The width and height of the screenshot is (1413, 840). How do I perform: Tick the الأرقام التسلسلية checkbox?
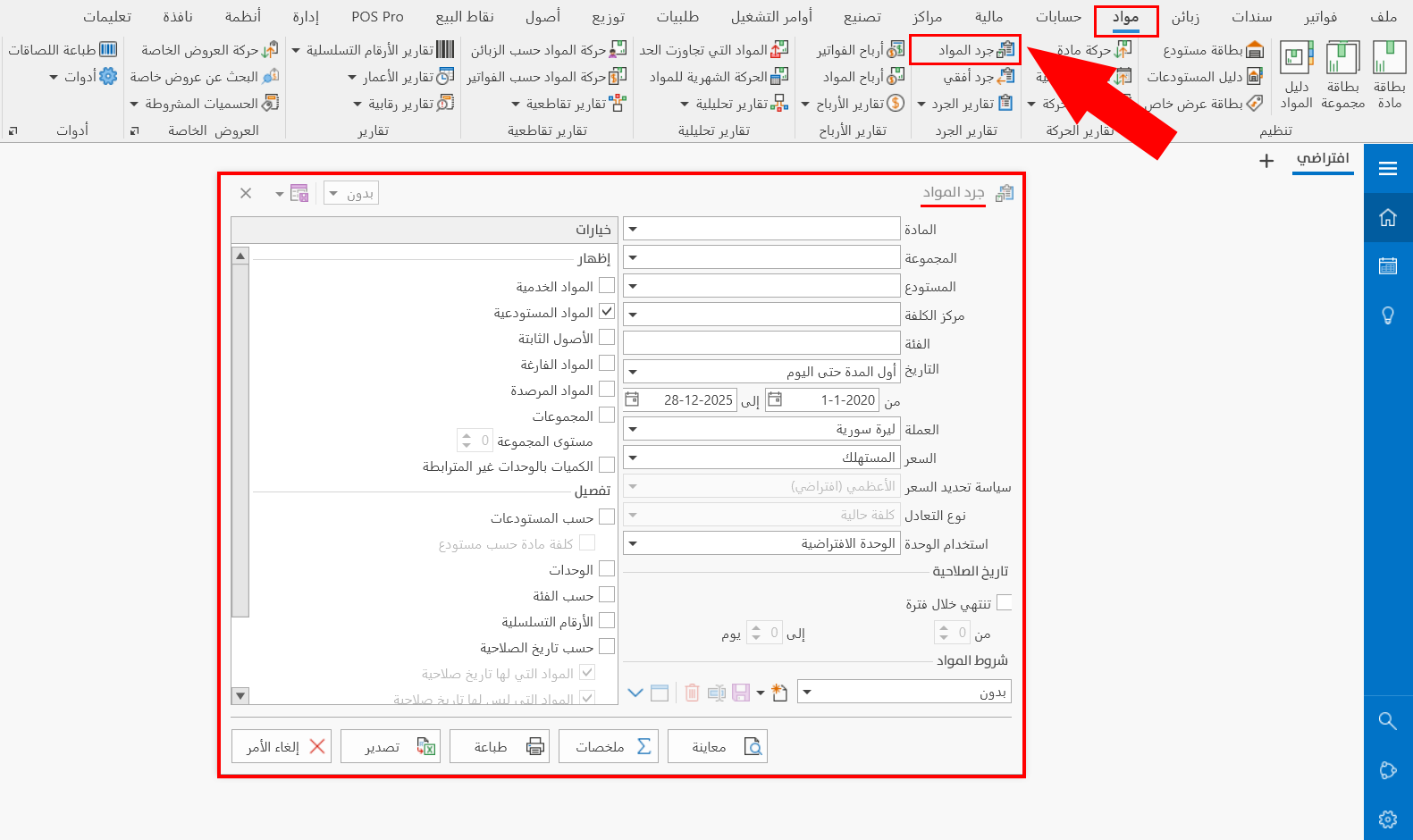coord(607,620)
